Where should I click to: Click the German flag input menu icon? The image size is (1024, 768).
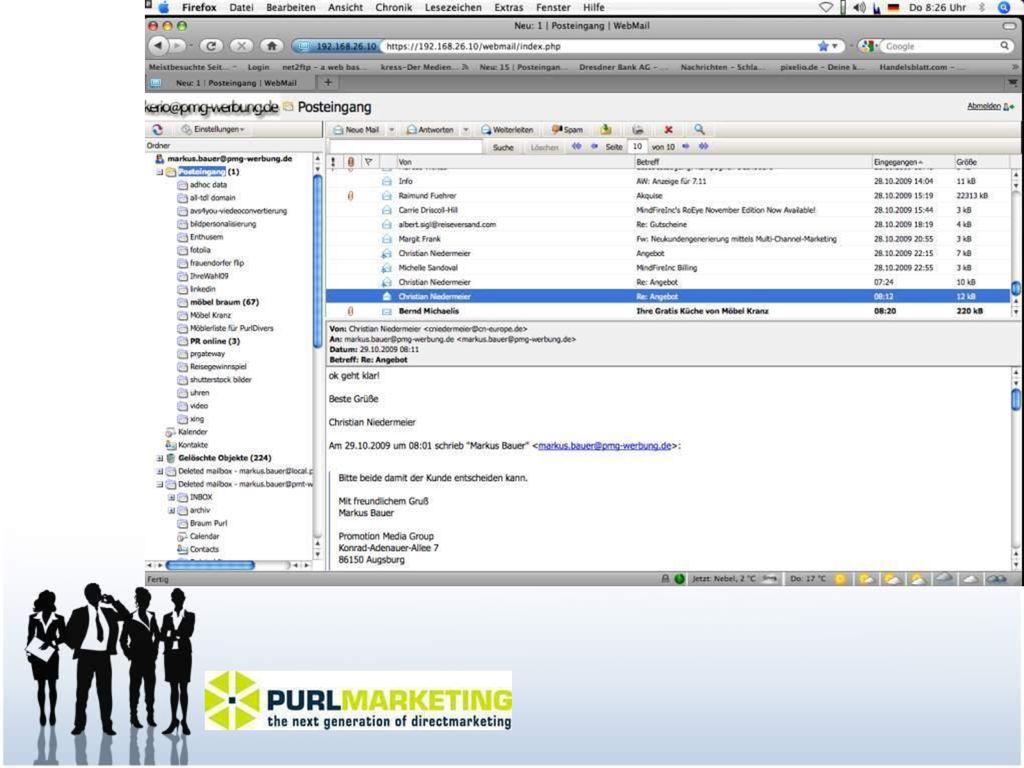point(893,7)
